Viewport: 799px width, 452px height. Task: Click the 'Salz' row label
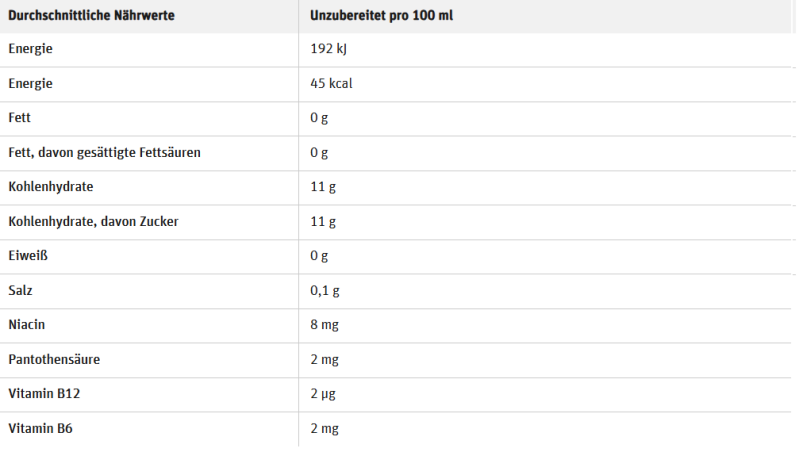pyautogui.click(x=21, y=290)
